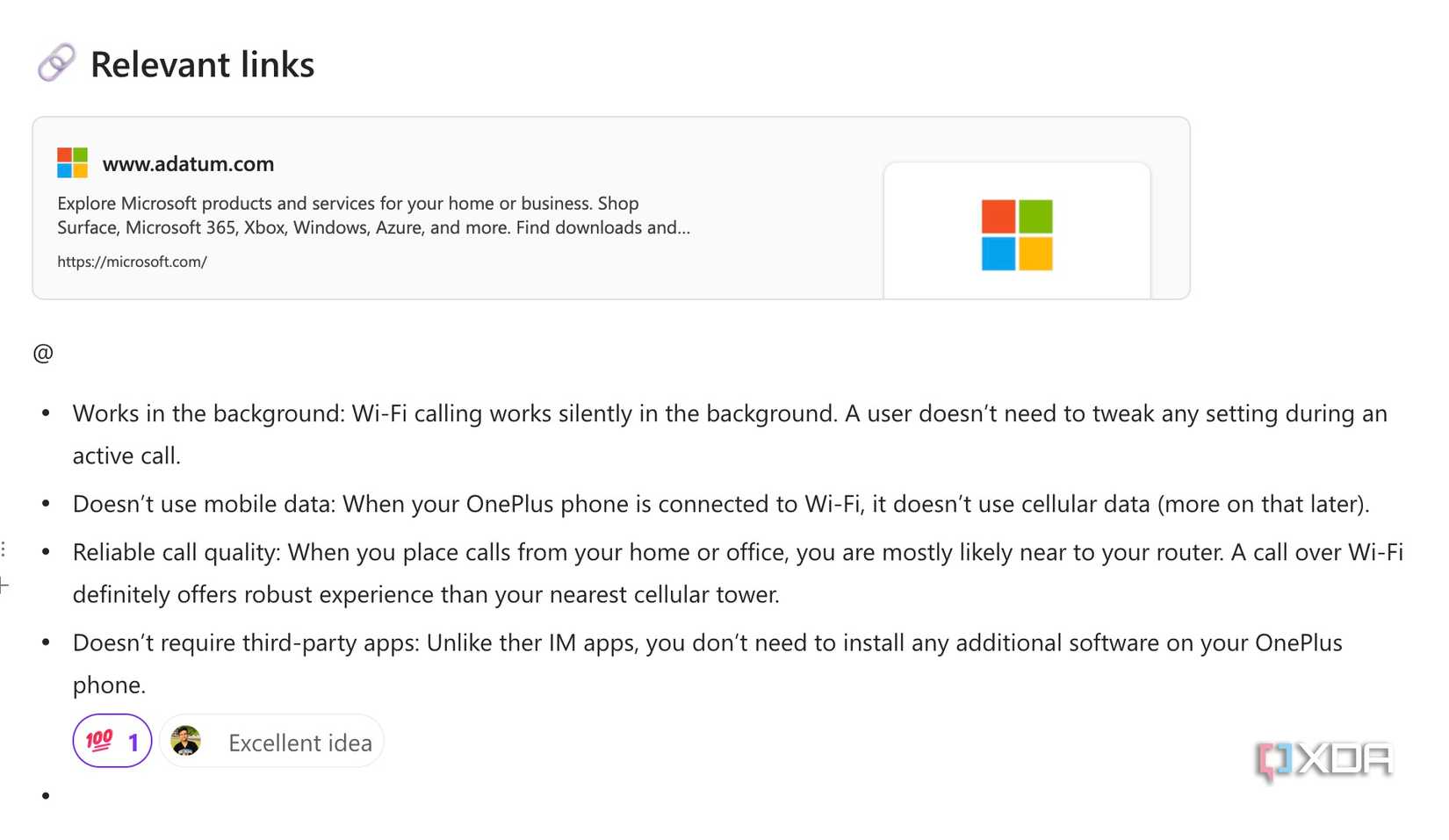This screenshot has width=1449, height=840.
Task: Place cursor after the @ mention symbol
Action: coord(54,353)
